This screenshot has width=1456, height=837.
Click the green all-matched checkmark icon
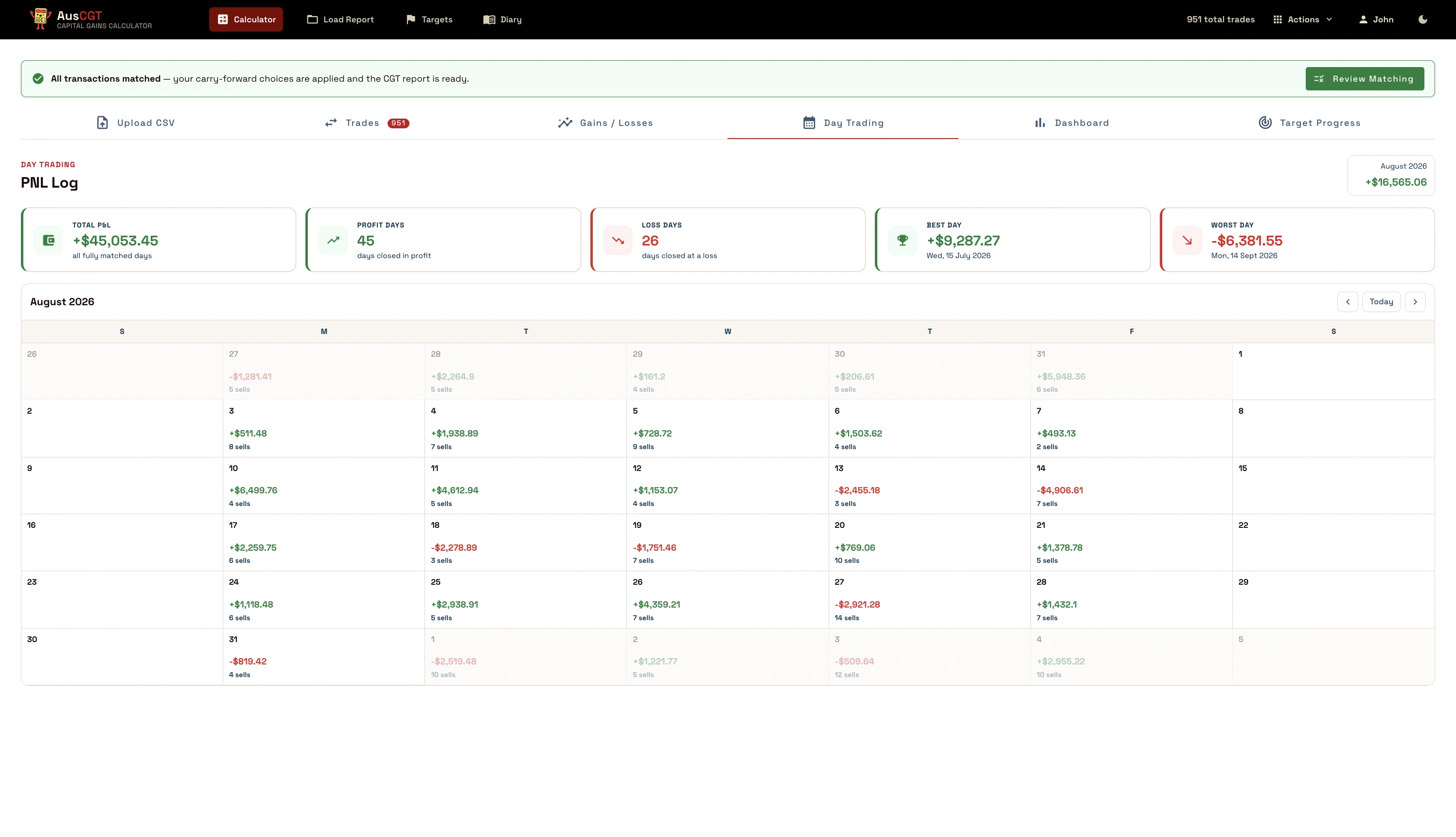[x=38, y=79]
